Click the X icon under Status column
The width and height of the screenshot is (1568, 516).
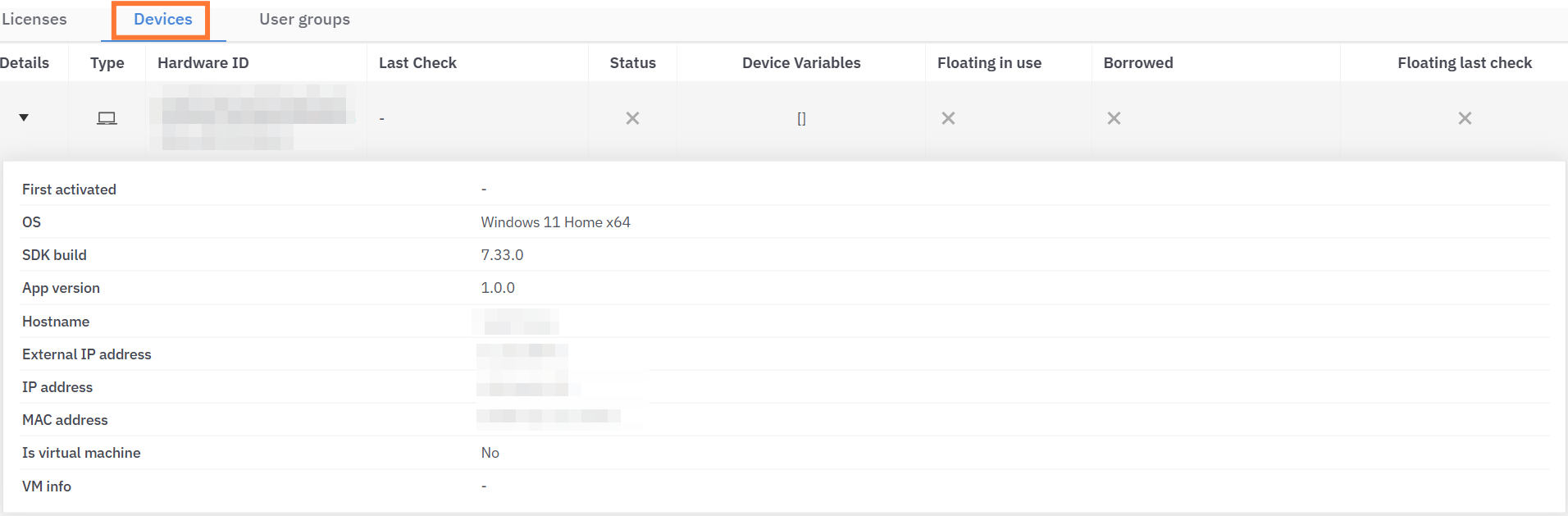click(632, 118)
